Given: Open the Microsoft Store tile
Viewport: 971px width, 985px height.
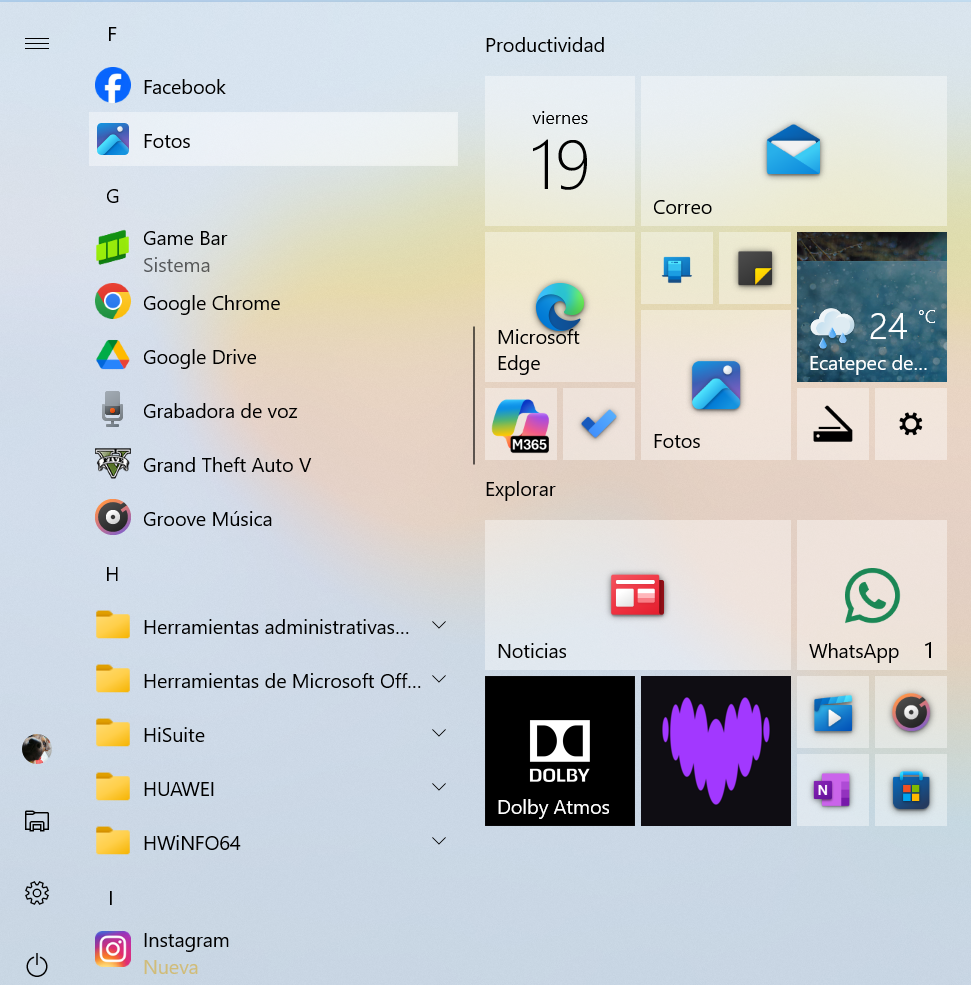Looking at the screenshot, I should point(911,790).
